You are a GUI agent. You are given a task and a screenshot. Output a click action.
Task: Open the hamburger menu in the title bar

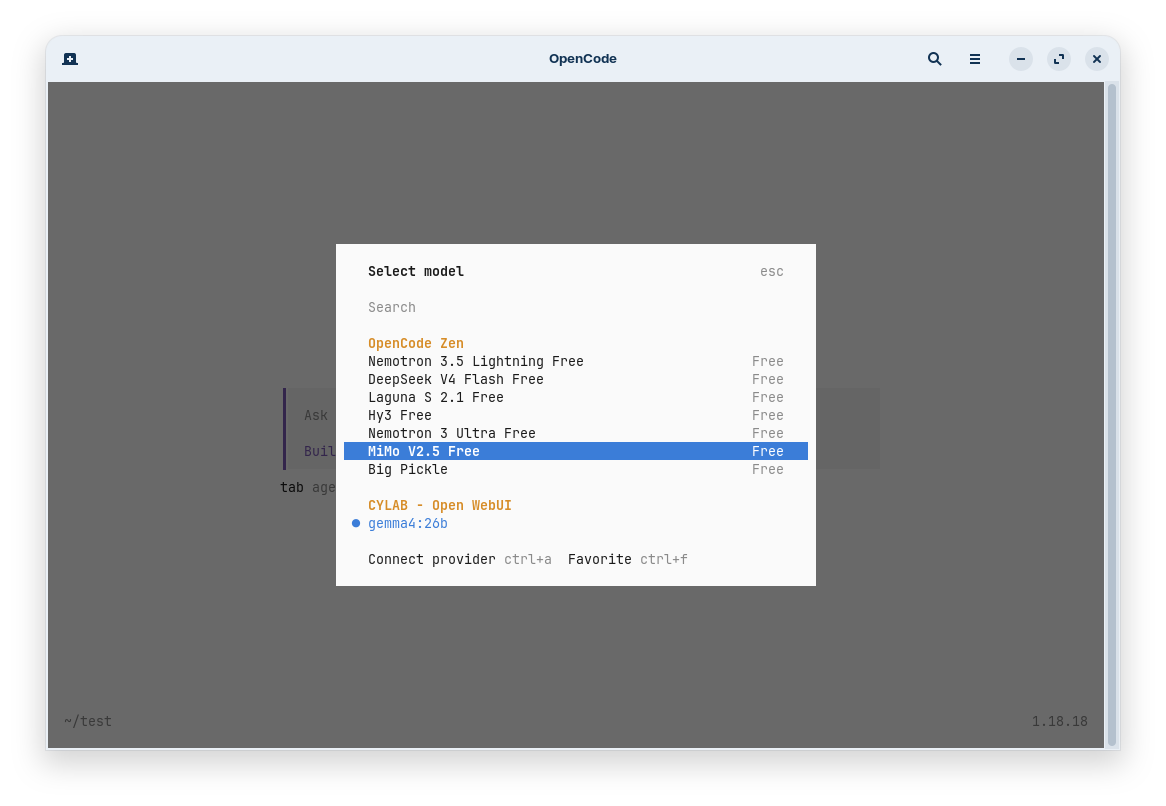(x=975, y=59)
